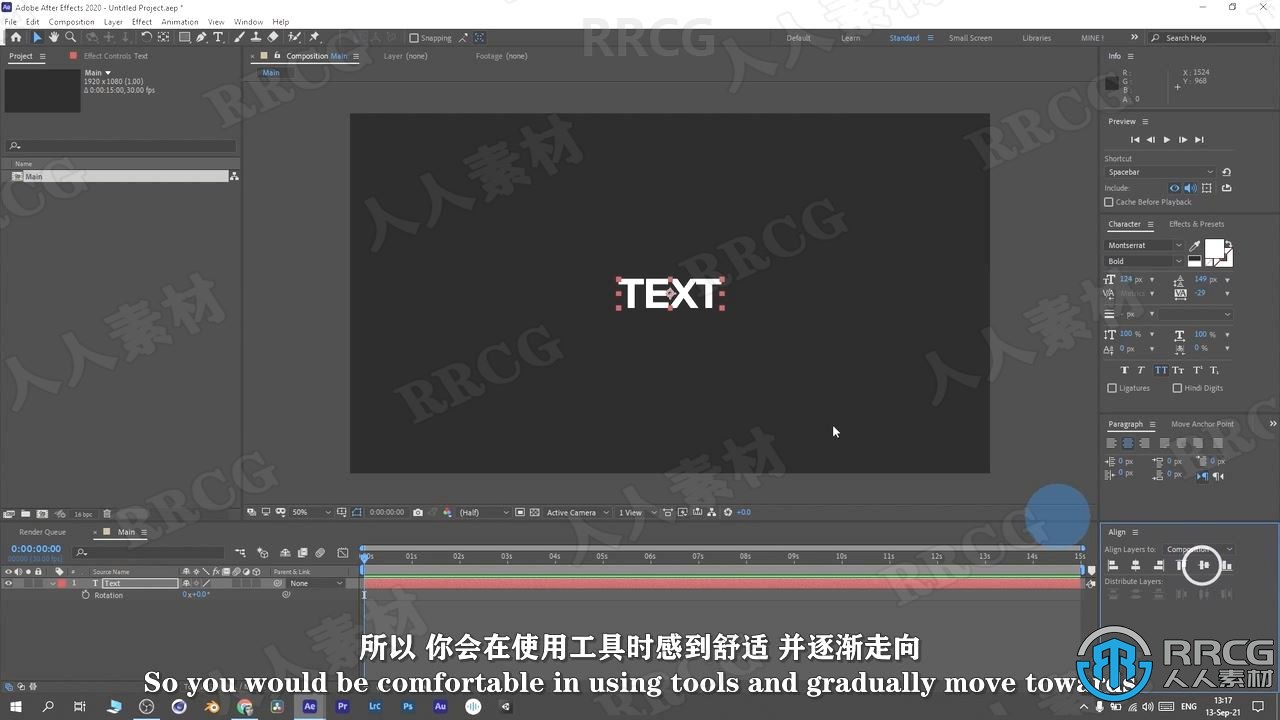Open Photoshop from the taskbar
1280x720 pixels.
(408, 706)
